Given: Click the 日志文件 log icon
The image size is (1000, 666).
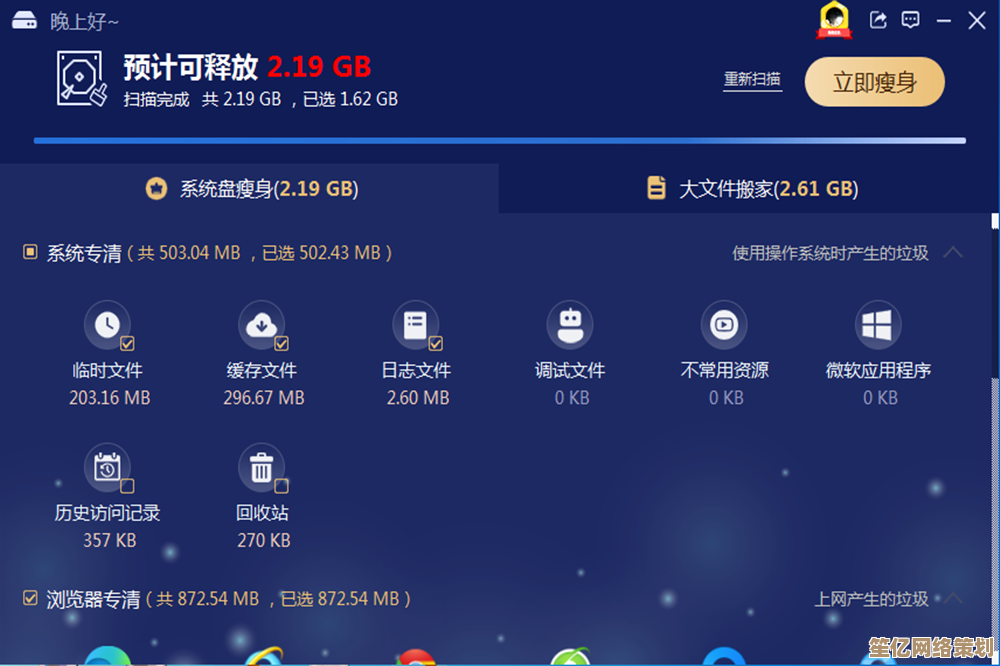Looking at the screenshot, I should (416, 325).
